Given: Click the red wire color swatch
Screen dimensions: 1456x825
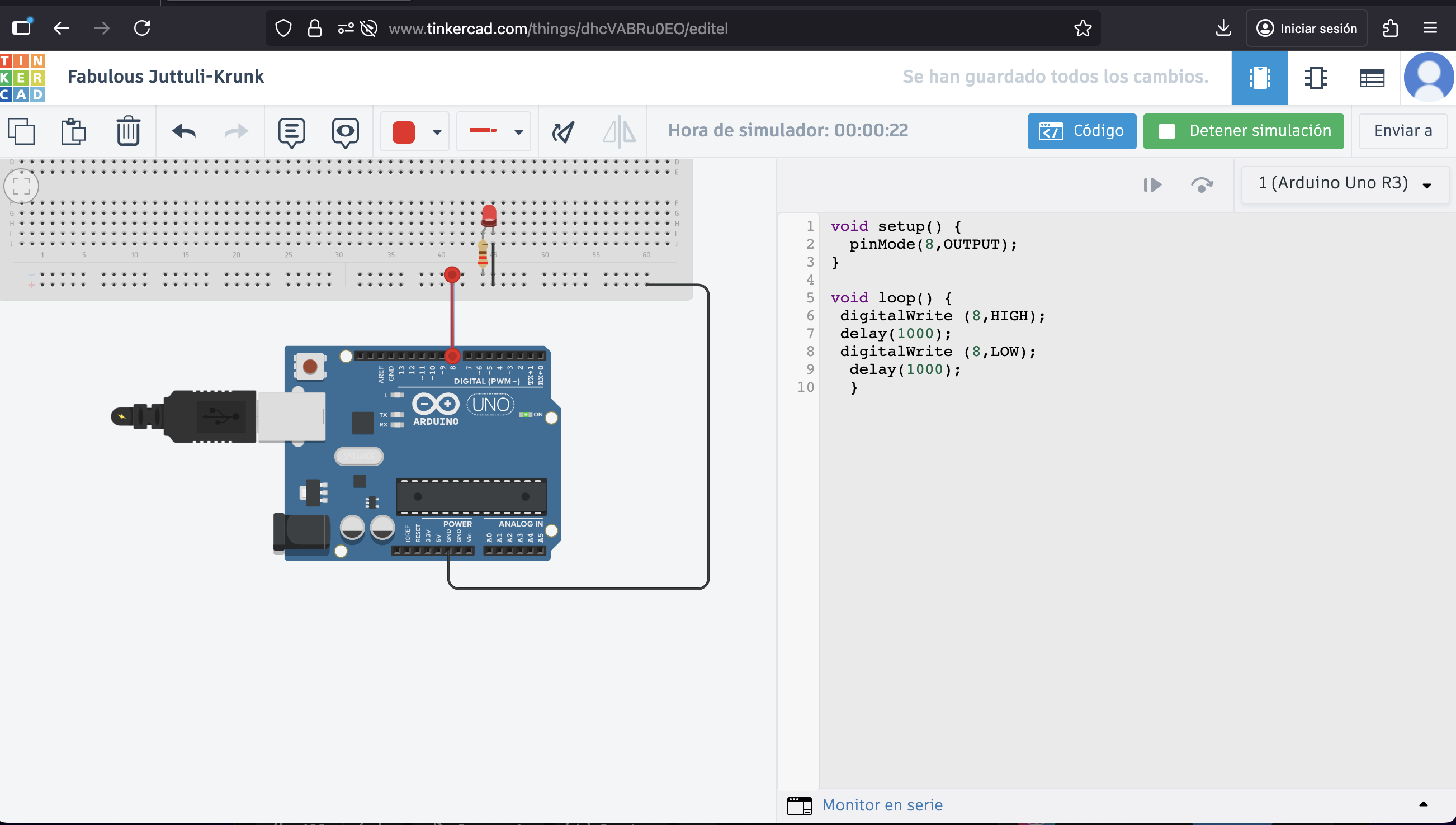Looking at the screenshot, I should coord(404,132).
